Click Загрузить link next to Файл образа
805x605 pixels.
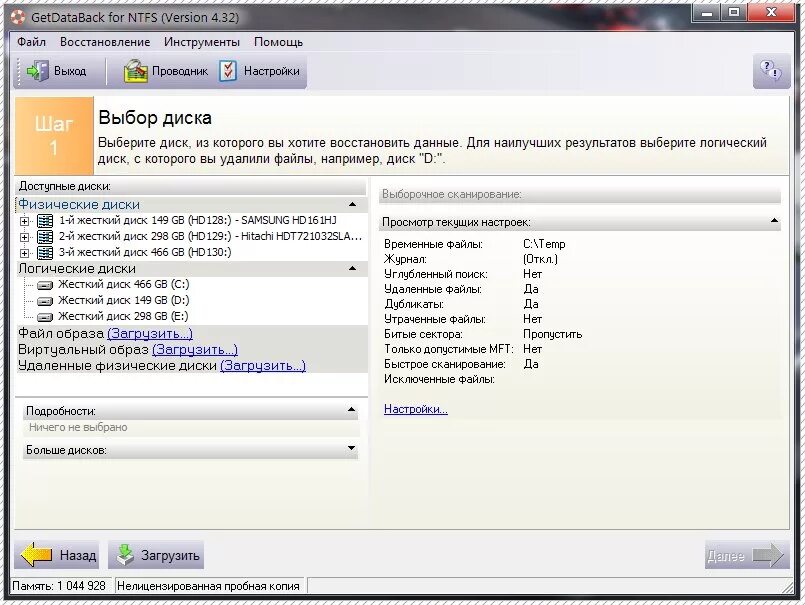150,333
